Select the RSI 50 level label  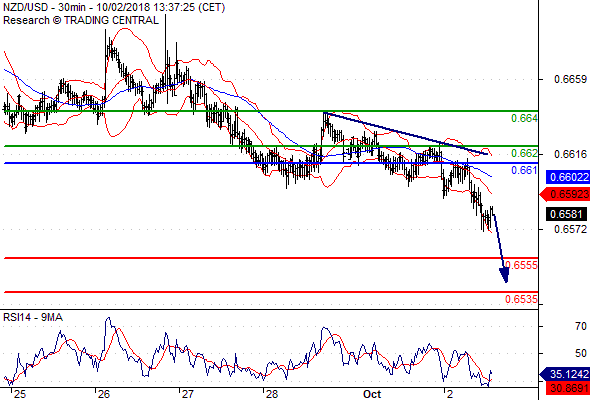(x=581, y=353)
